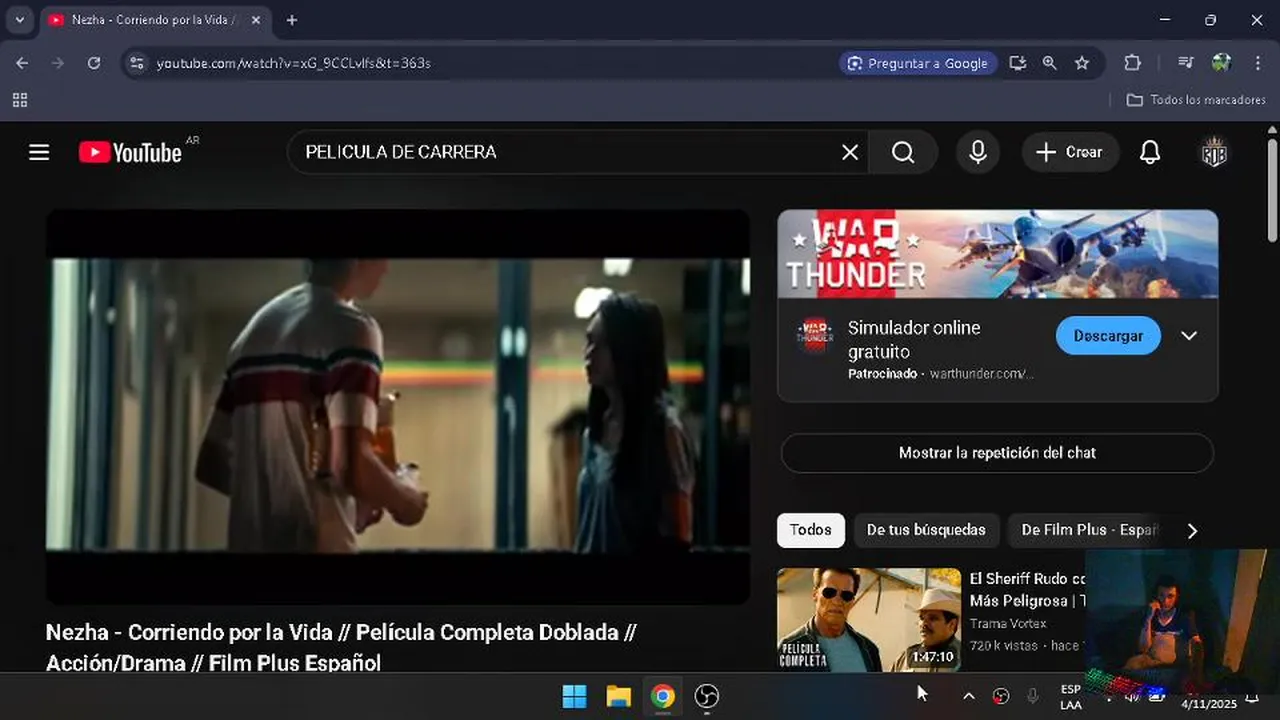Open El Sheriff Rudo video title
This screenshot has width=1280, height=720.
1027,590
